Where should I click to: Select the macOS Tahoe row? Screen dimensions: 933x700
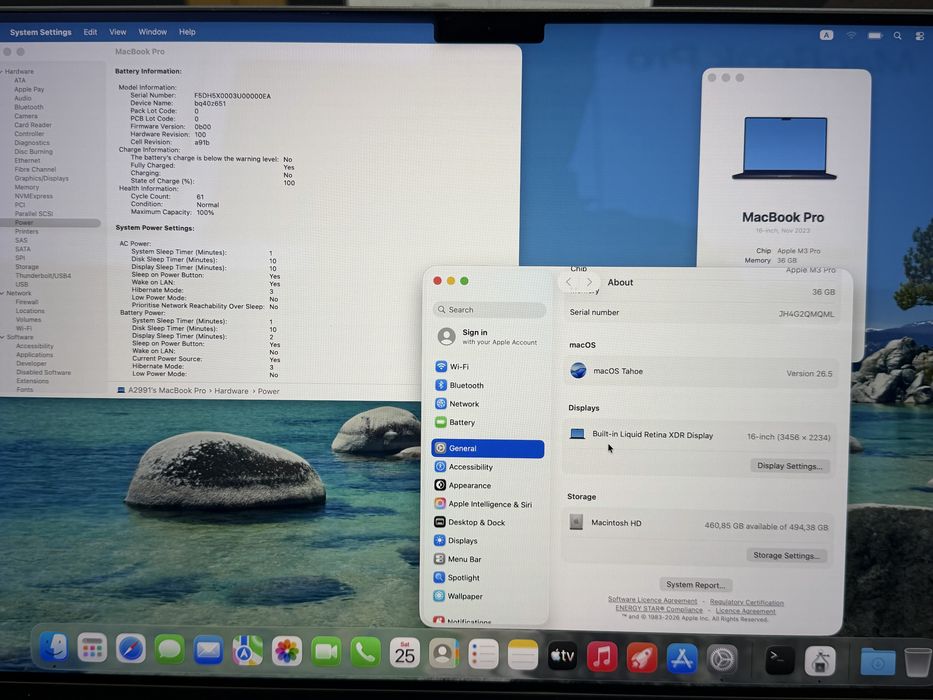click(702, 372)
